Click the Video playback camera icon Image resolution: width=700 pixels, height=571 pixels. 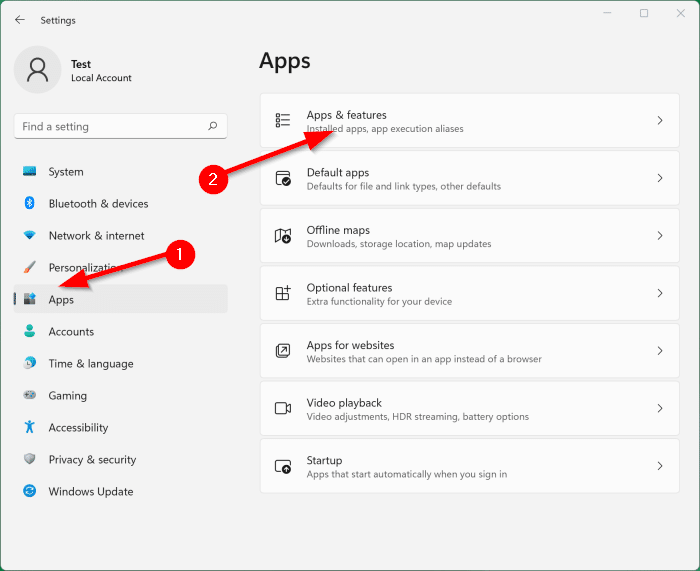(283, 408)
